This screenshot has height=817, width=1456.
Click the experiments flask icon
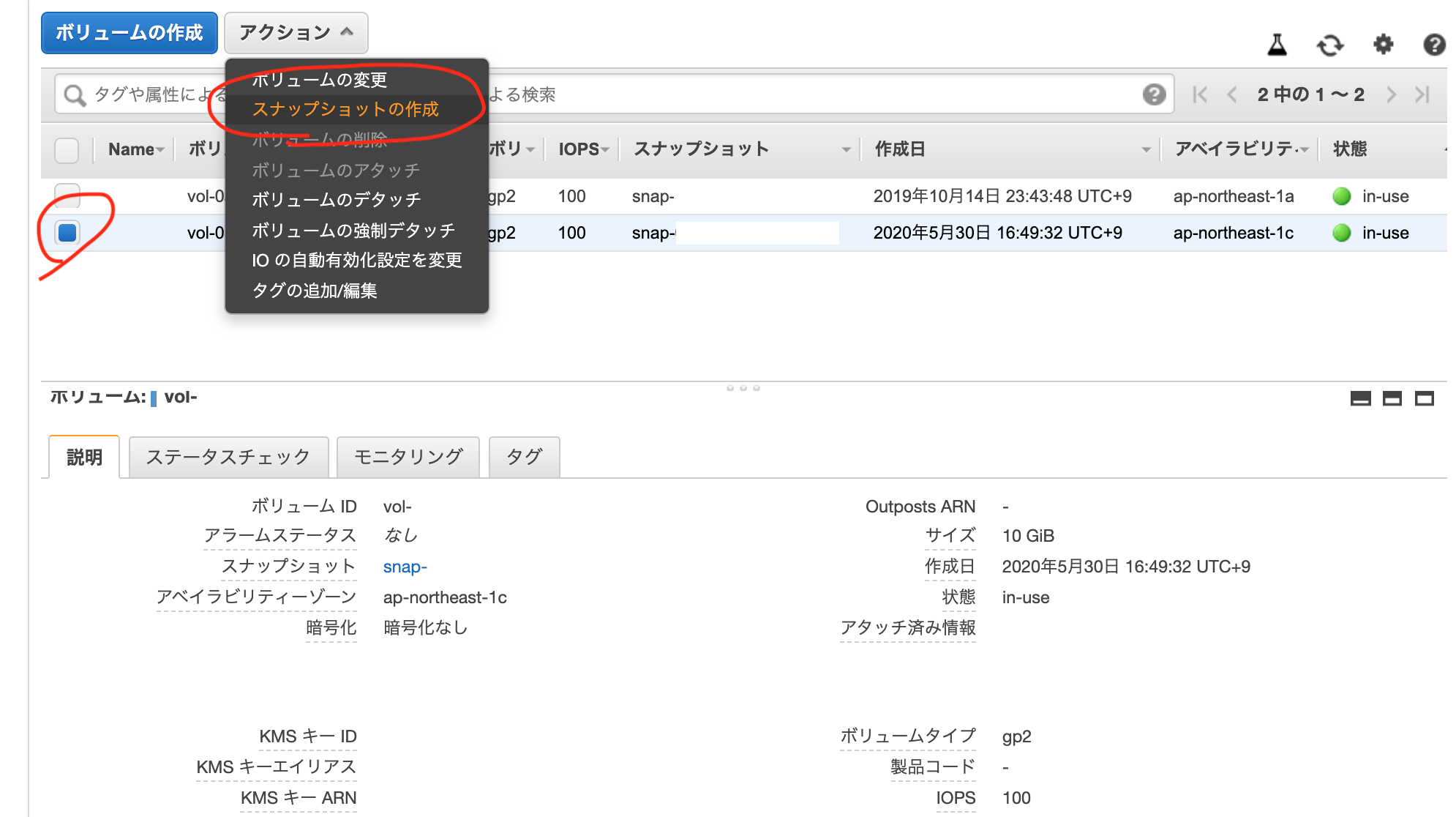pyautogui.click(x=1278, y=44)
